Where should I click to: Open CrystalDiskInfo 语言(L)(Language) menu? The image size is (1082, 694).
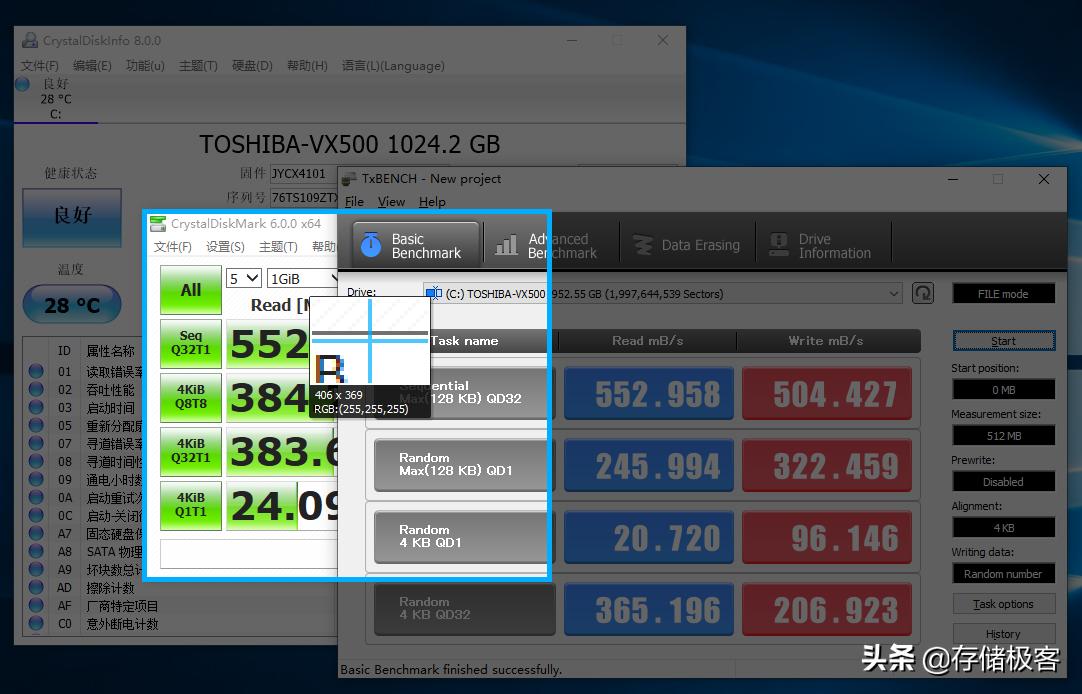393,66
